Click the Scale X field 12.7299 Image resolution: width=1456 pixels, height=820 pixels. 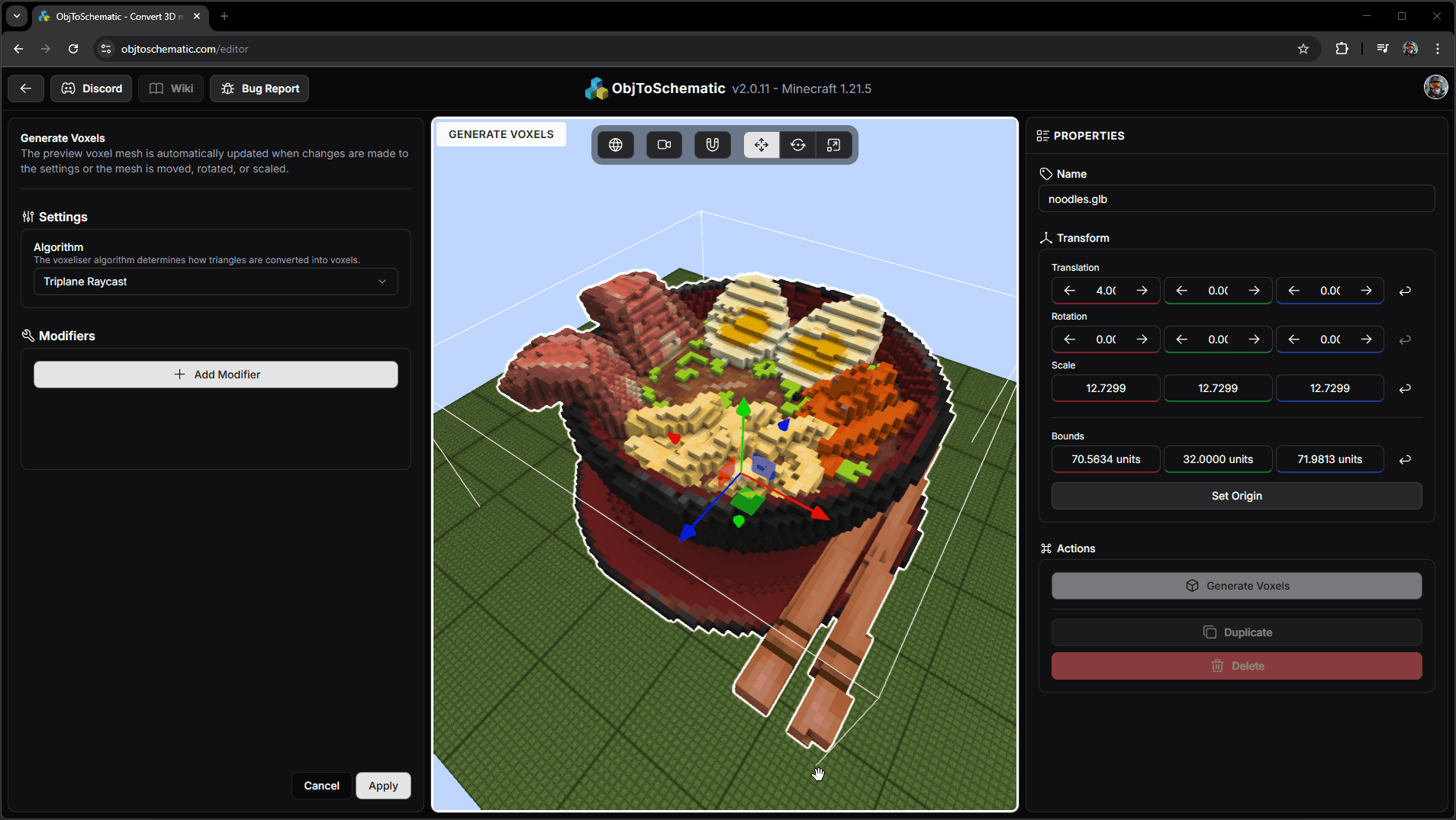coord(1106,388)
